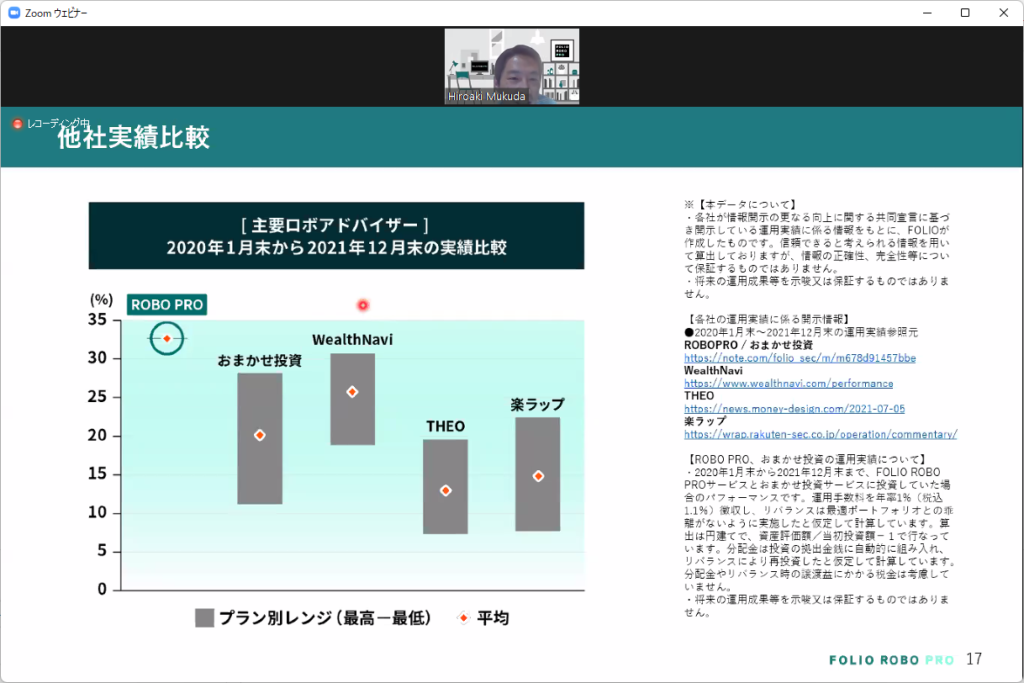Select Hiroaki Mukuda's video thumbnail

point(511,62)
